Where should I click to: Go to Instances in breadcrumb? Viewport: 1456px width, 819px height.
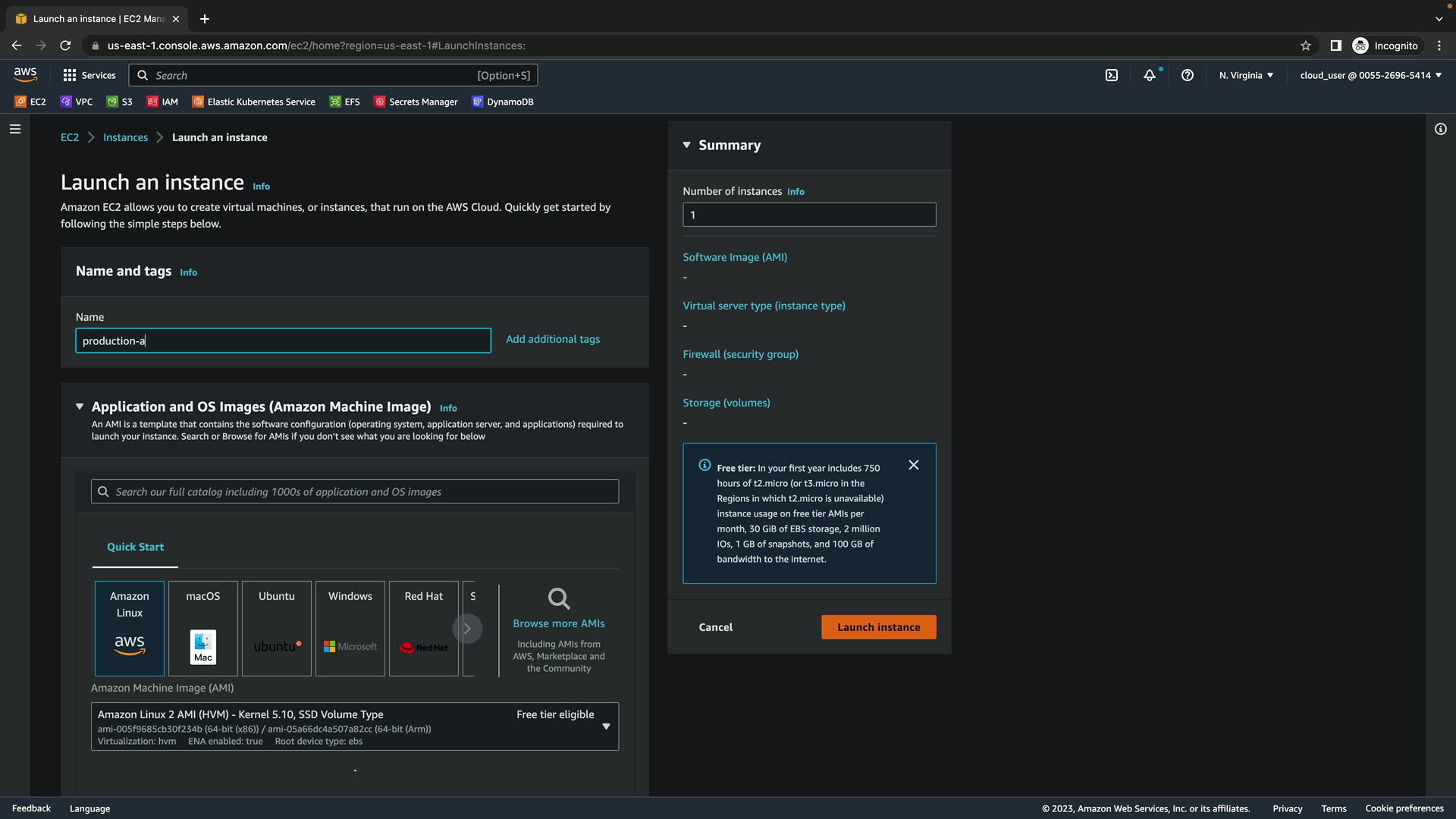(125, 137)
